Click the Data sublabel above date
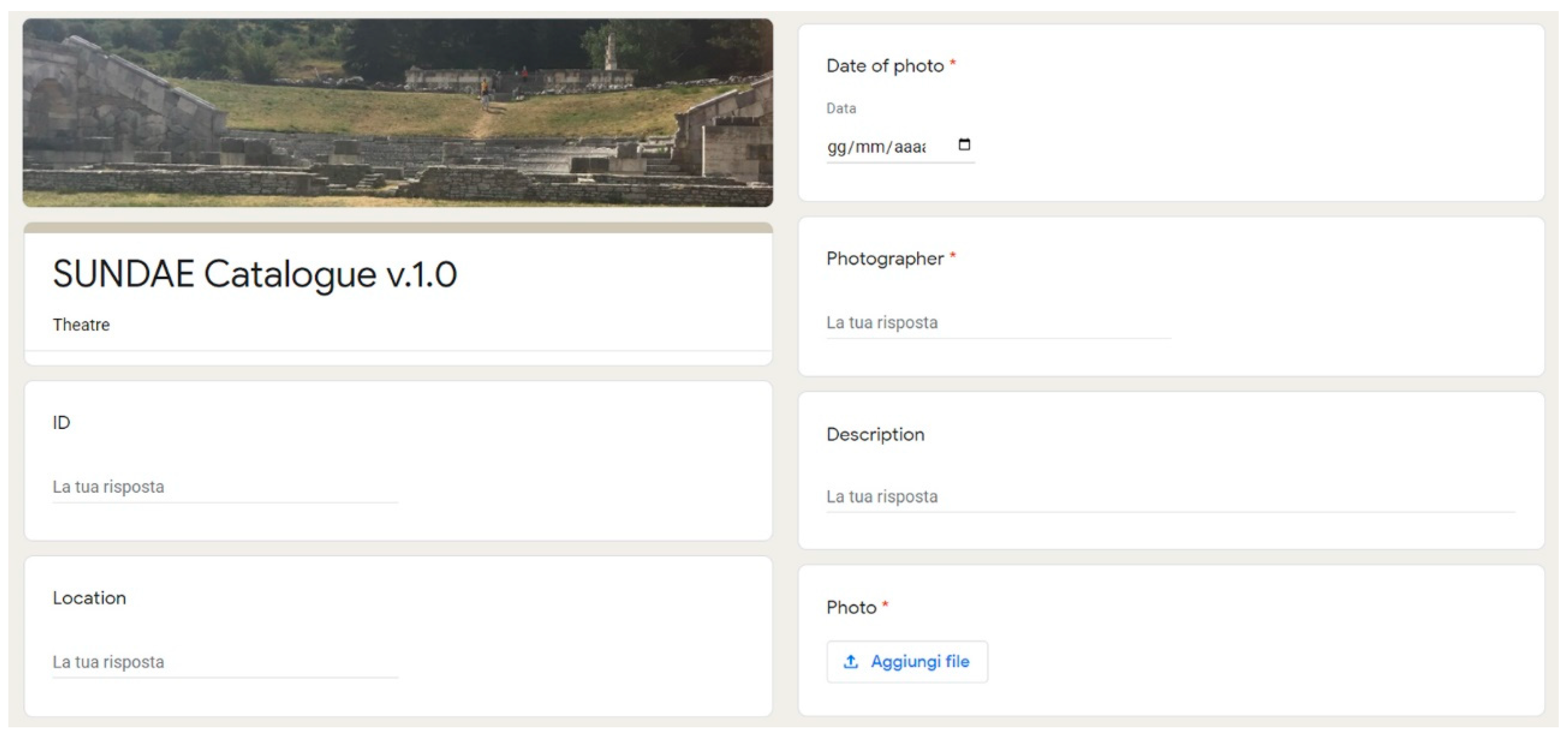This screenshot has height=737, width=1568. tap(841, 108)
